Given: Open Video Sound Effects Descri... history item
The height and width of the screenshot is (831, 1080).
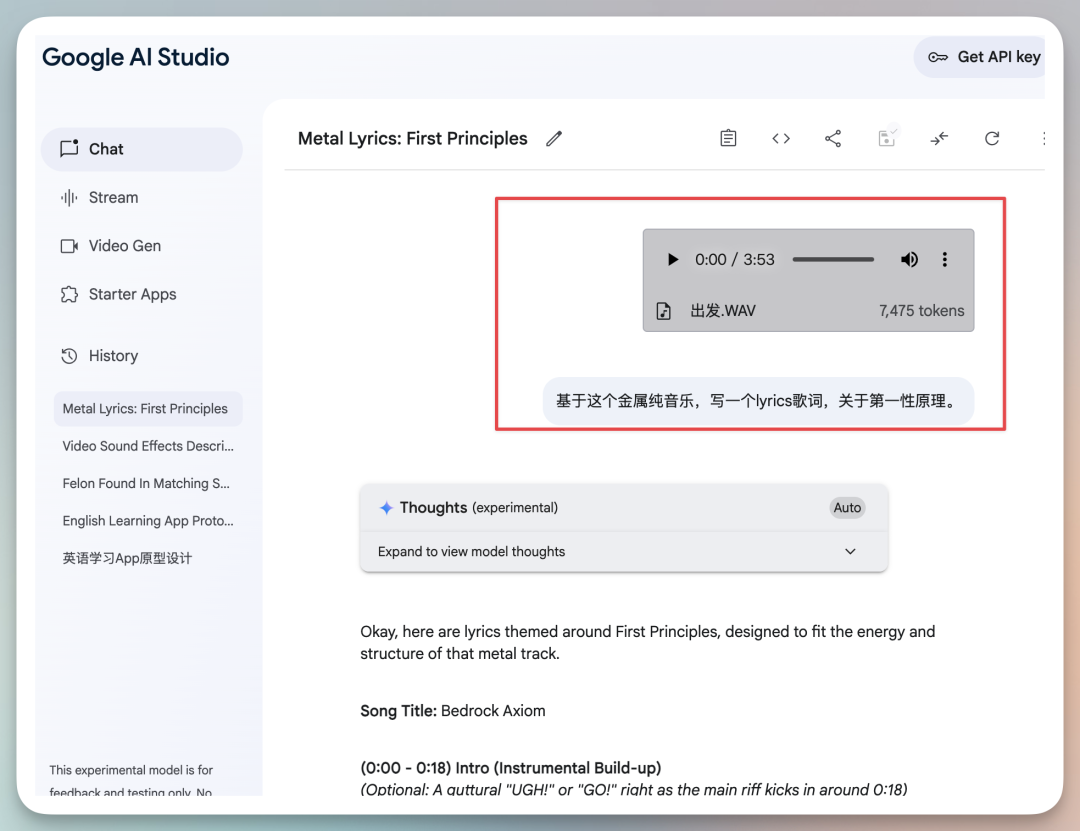Looking at the screenshot, I should (x=148, y=446).
